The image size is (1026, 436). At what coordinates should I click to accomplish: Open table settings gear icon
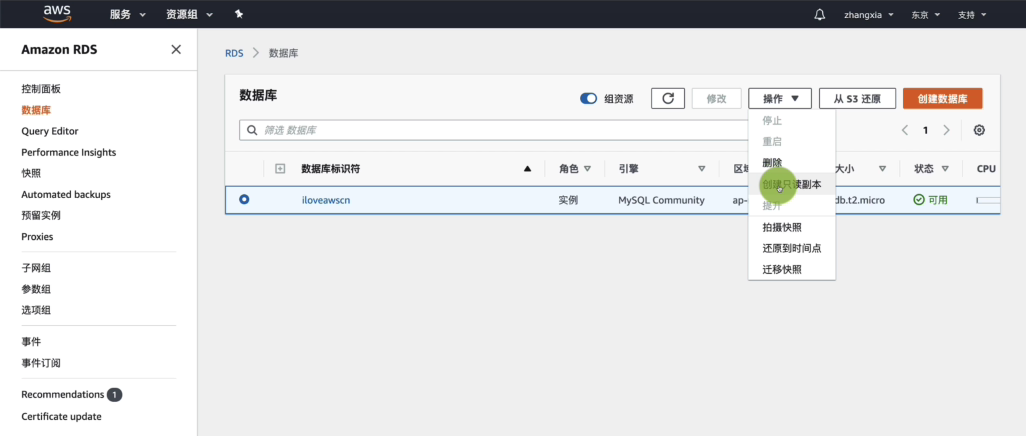coord(979,130)
